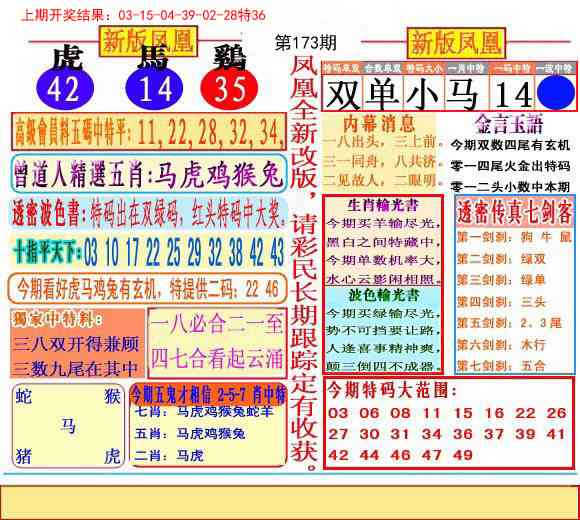Click the 透密传真七剑客 heading
The height and width of the screenshot is (520, 580).
click(515, 212)
